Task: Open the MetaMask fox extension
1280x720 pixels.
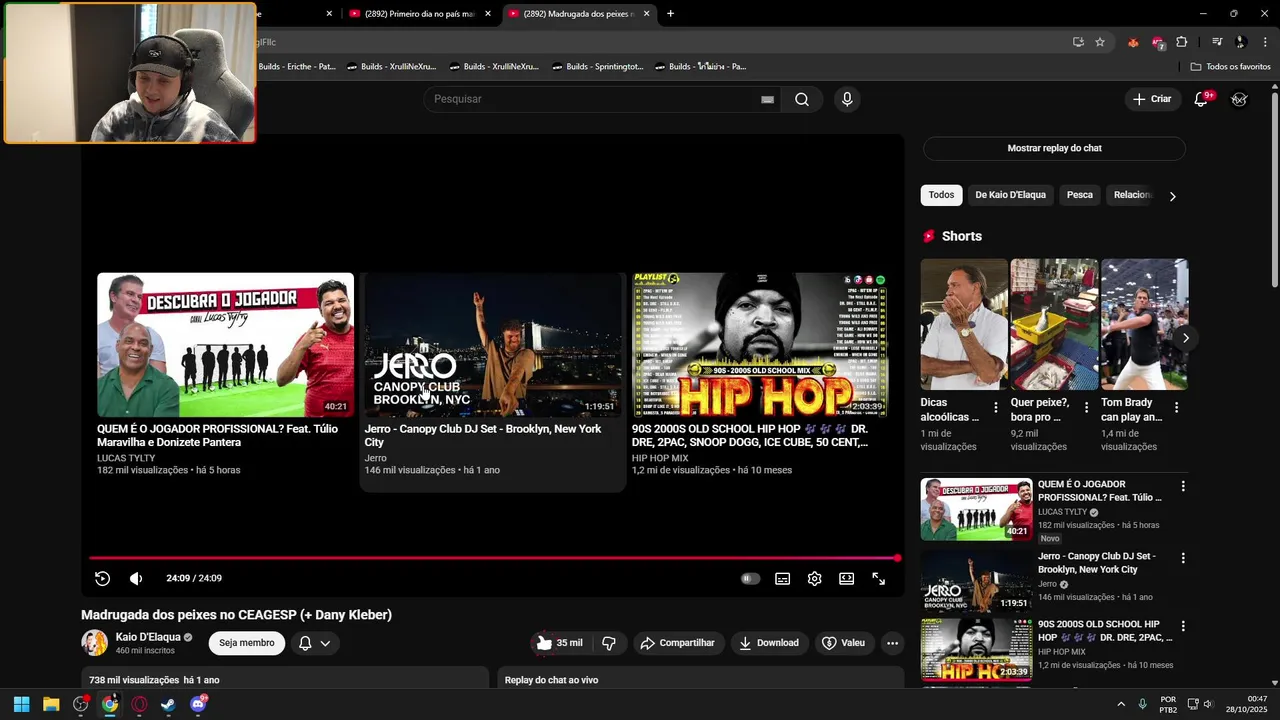Action: pyautogui.click(x=1133, y=42)
